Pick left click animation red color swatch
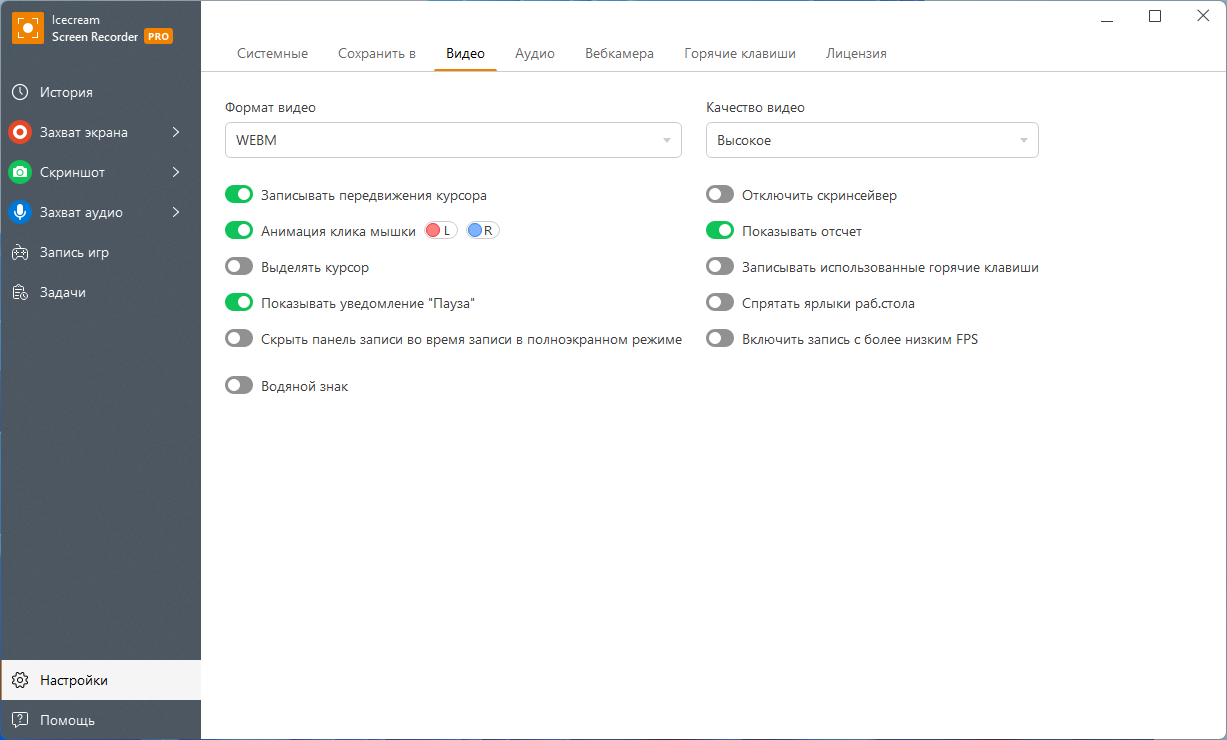 point(434,231)
